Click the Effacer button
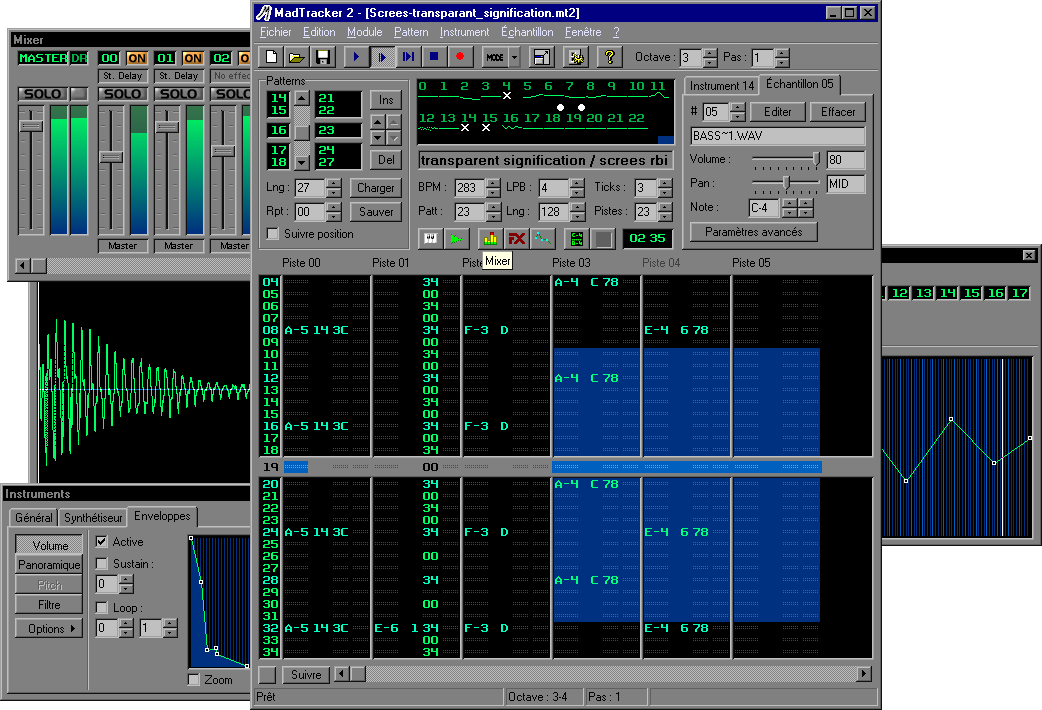The image size is (1042, 710). tap(838, 112)
